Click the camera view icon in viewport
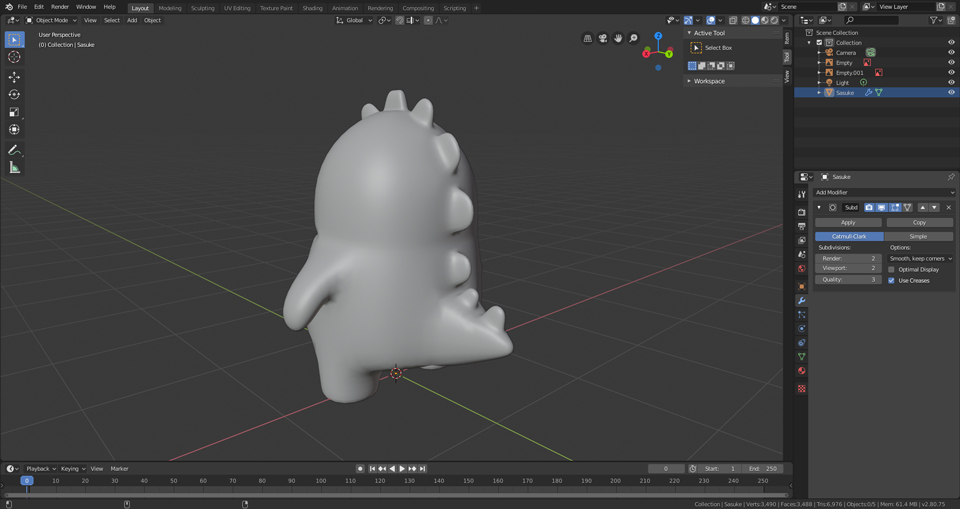Viewport: 960px width, 509px height. 603,39
